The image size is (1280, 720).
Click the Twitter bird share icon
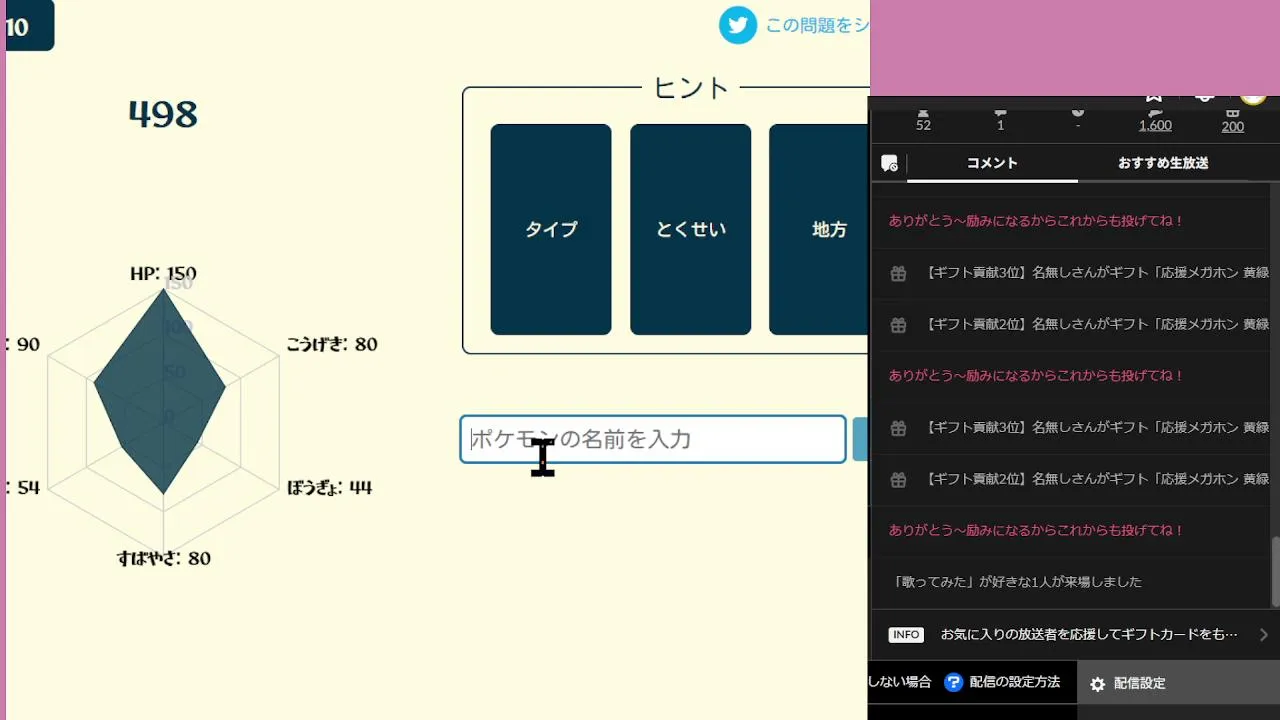[738, 25]
